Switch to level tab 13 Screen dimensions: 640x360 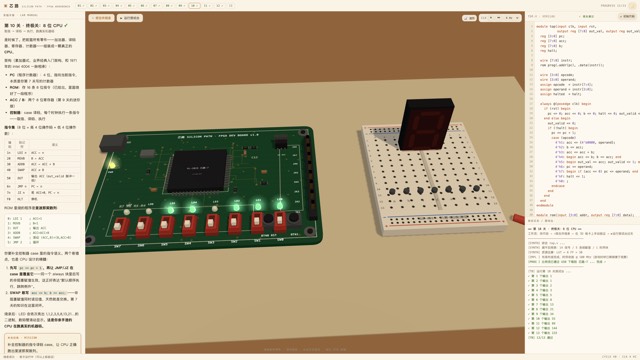(231, 6)
